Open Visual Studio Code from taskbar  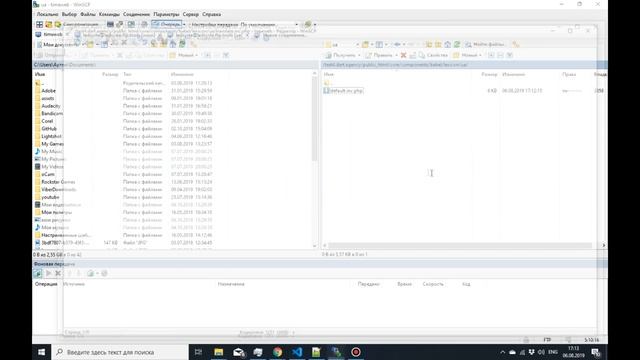pyautogui.click(x=297, y=352)
